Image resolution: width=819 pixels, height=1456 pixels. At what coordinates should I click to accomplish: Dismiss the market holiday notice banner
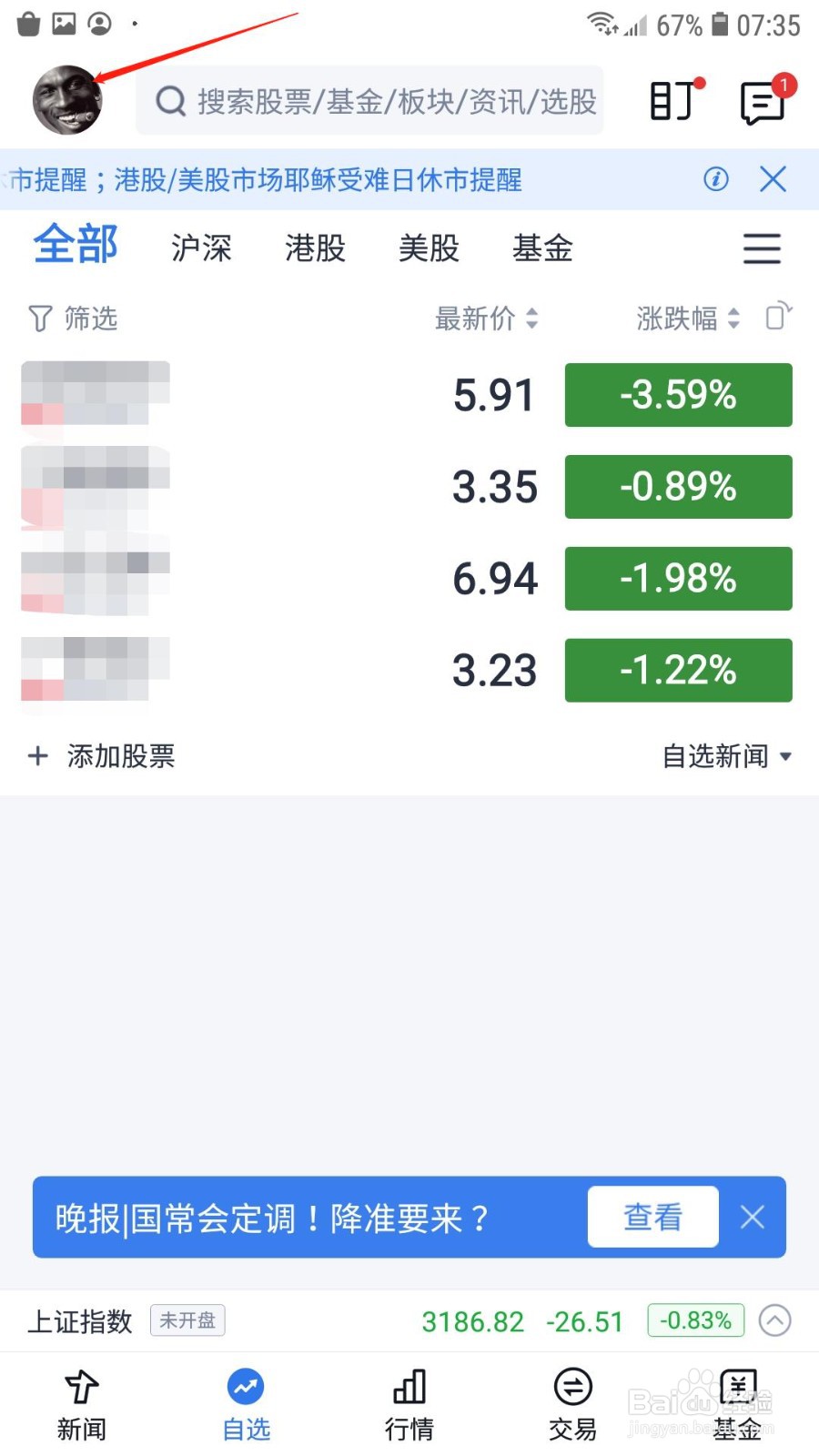tap(773, 179)
